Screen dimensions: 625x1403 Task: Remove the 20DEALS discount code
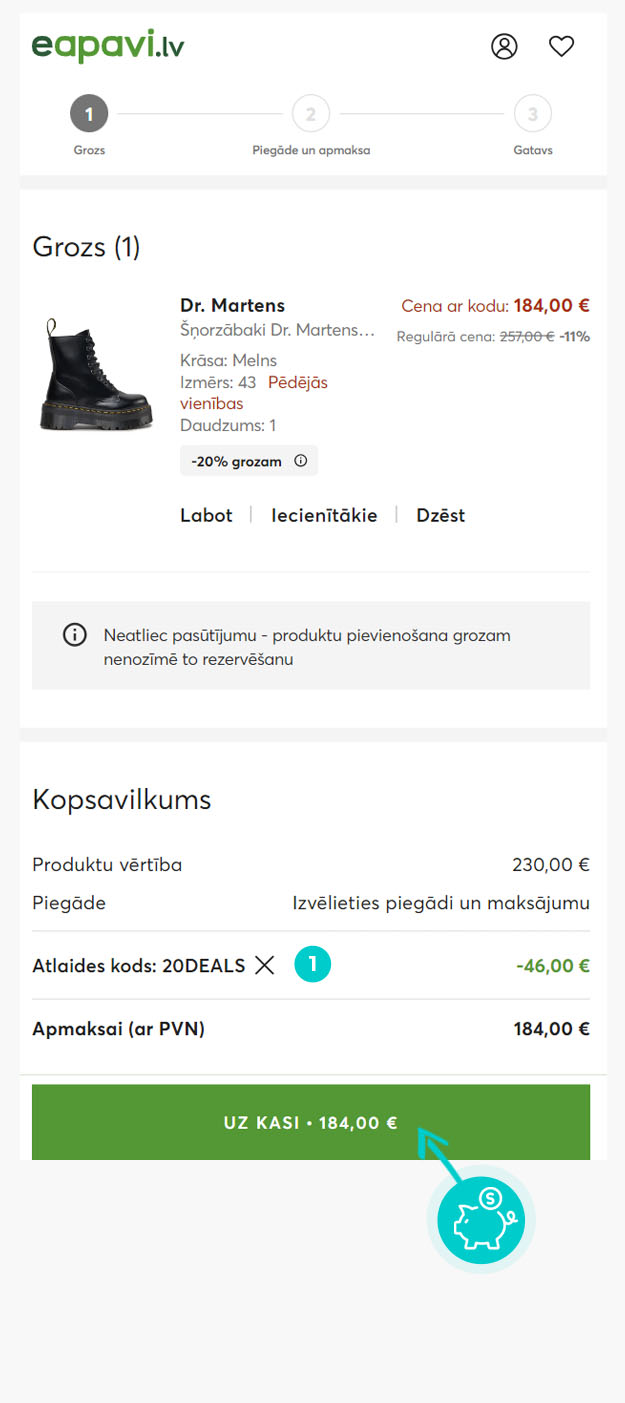click(264, 965)
